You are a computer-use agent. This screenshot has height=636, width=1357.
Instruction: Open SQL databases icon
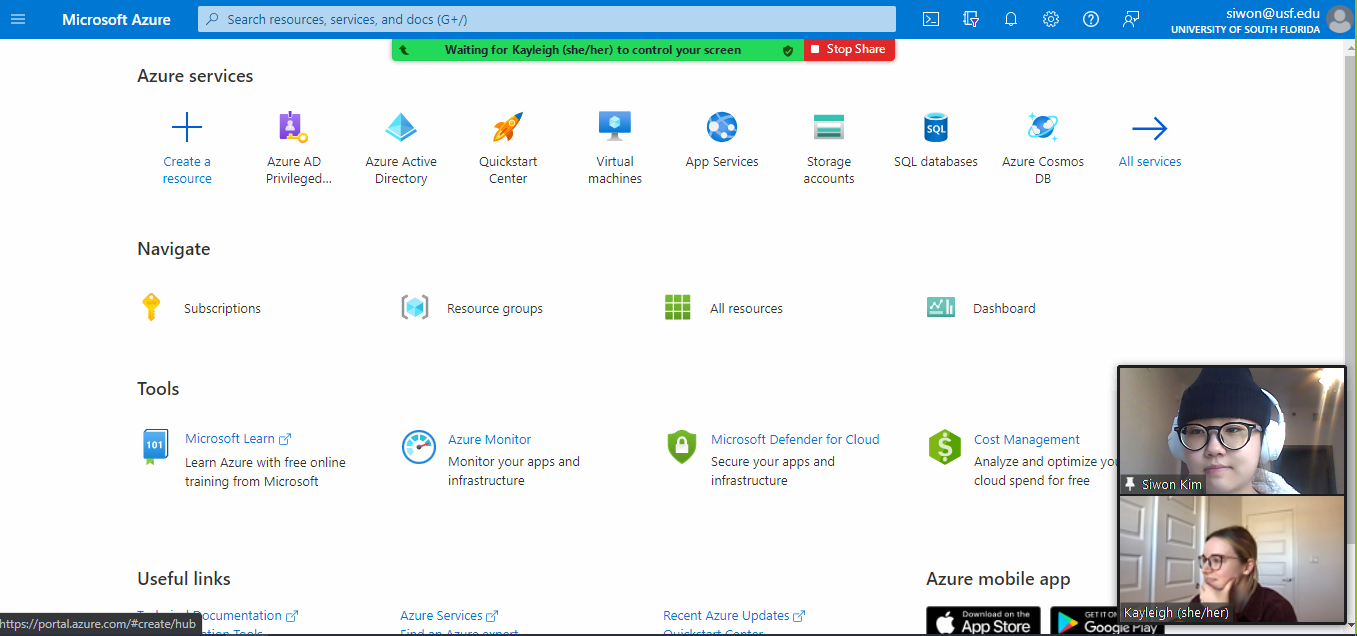coord(936,127)
